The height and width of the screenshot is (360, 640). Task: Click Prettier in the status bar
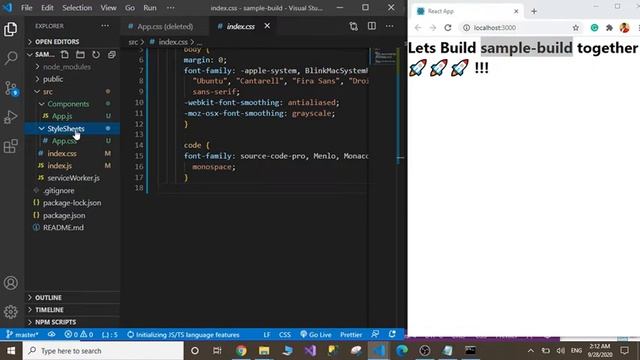(x=351, y=335)
